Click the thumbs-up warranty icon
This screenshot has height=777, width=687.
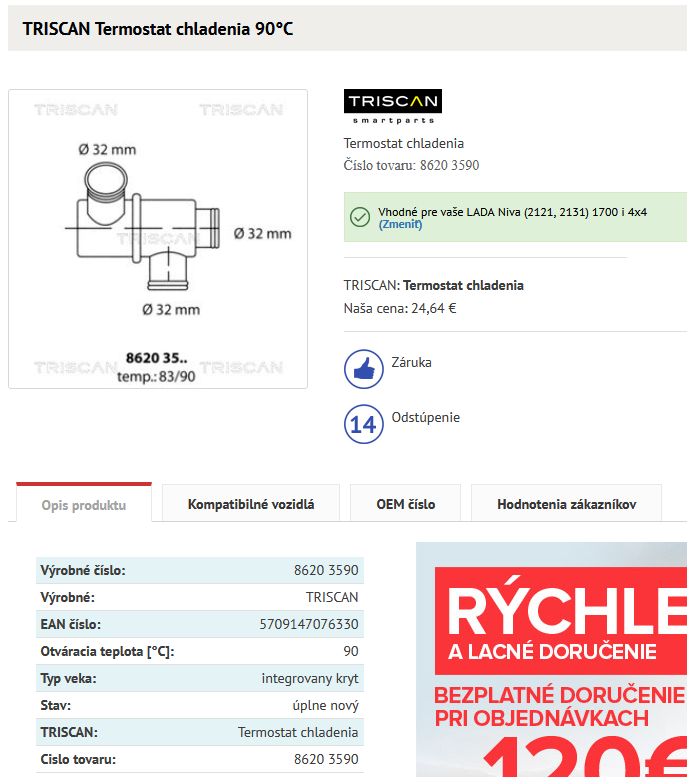(364, 369)
